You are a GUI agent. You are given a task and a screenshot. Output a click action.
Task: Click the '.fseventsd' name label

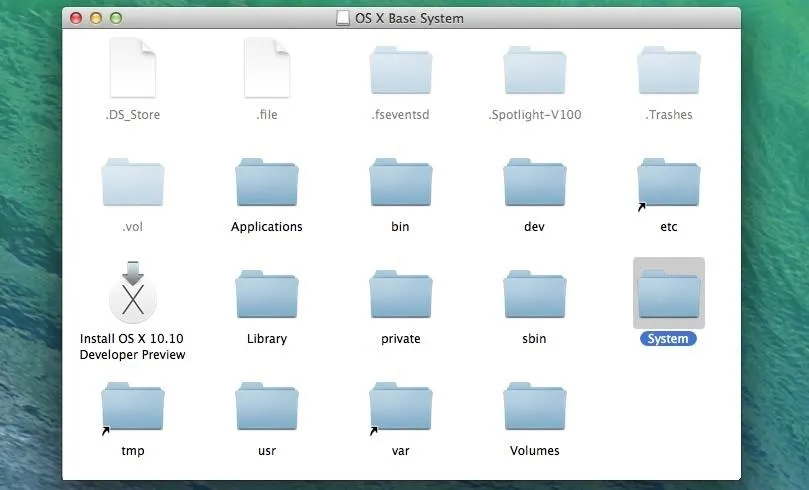(400, 115)
